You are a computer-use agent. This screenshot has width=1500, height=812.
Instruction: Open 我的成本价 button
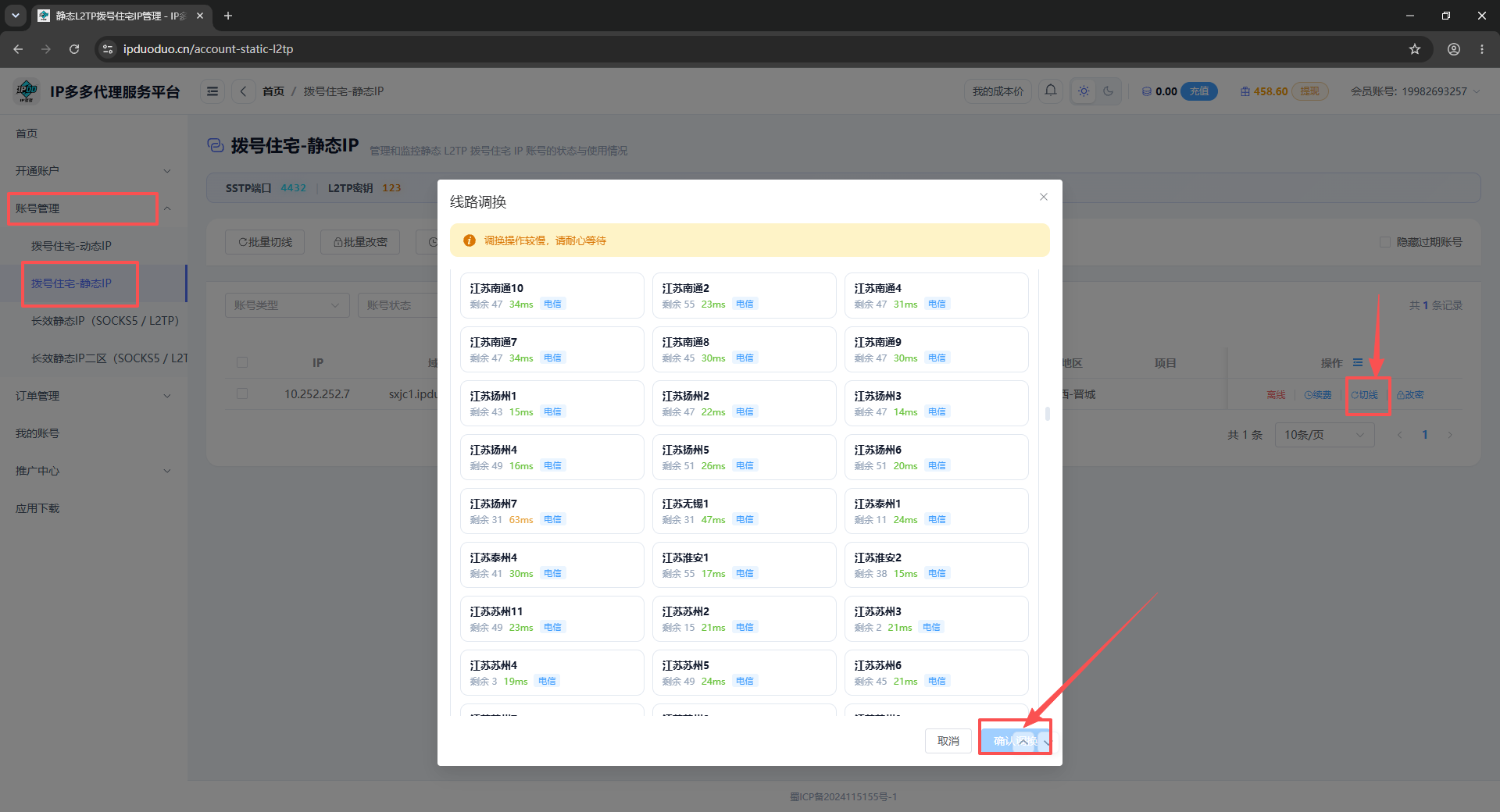click(998, 91)
